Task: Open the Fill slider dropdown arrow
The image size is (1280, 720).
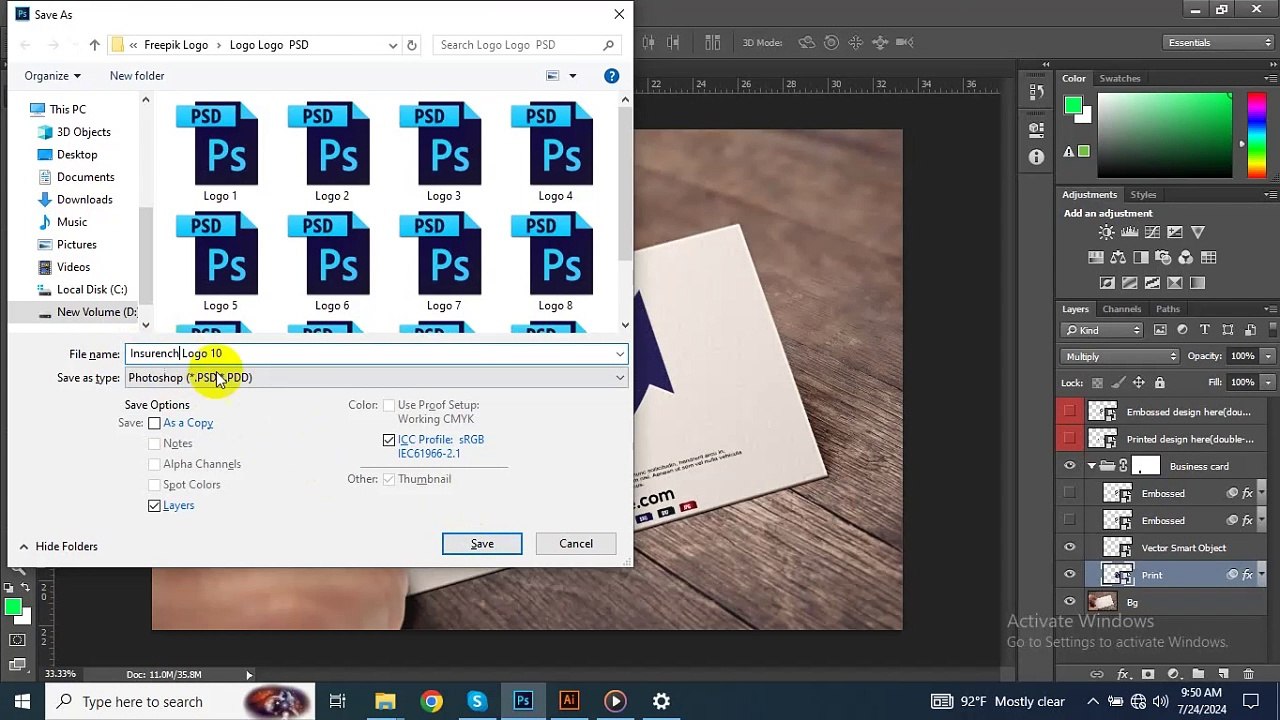Action: point(1268,383)
